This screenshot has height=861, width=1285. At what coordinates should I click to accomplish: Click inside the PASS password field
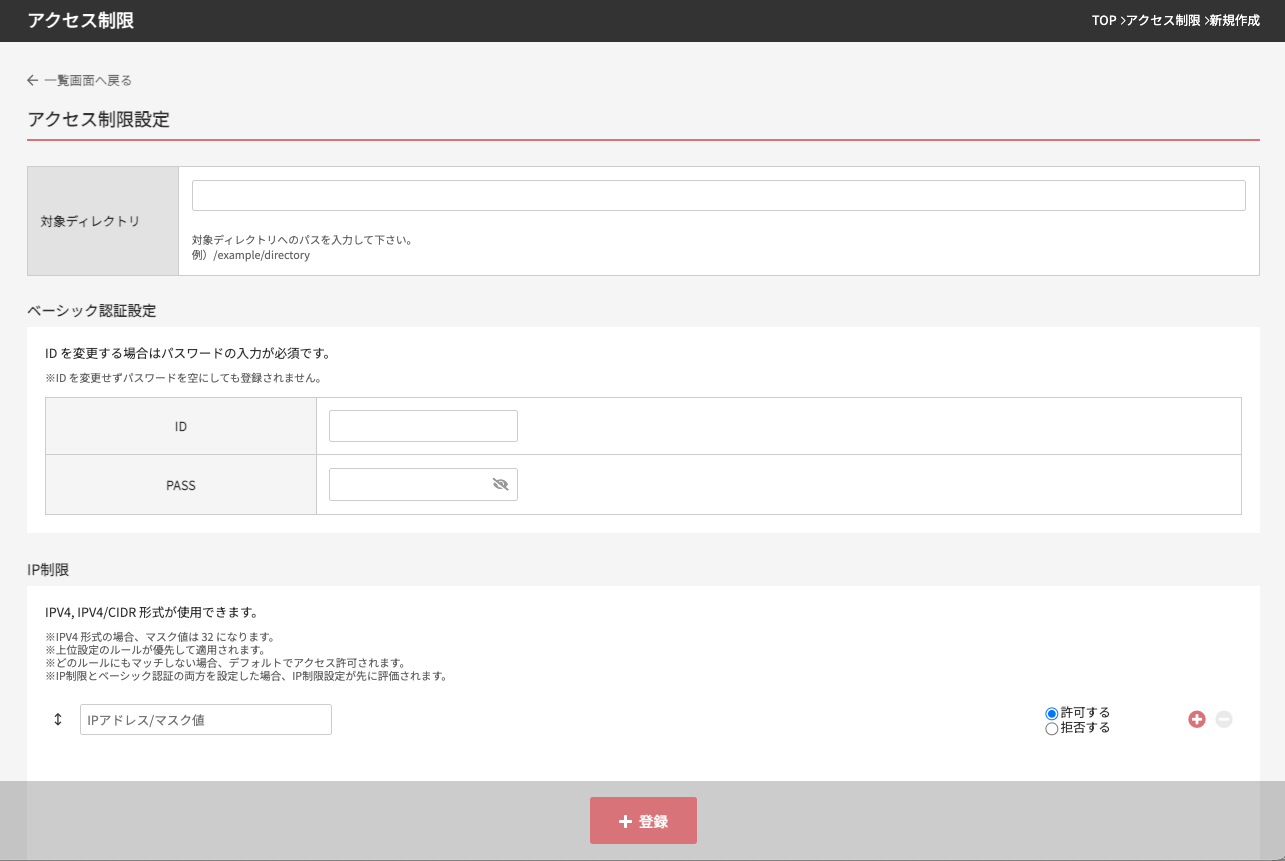[x=408, y=485]
